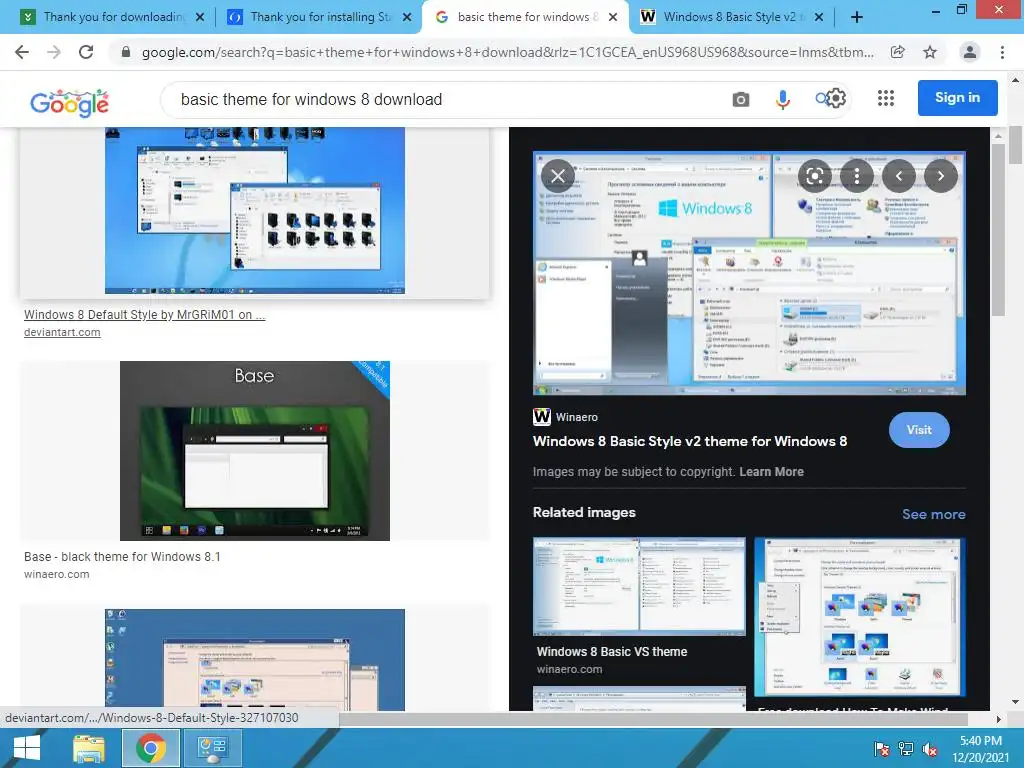Image resolution: width=1024 pixels, height=768 pixels.
Task: Share this page via the share icon
Action: coord(898,52)
